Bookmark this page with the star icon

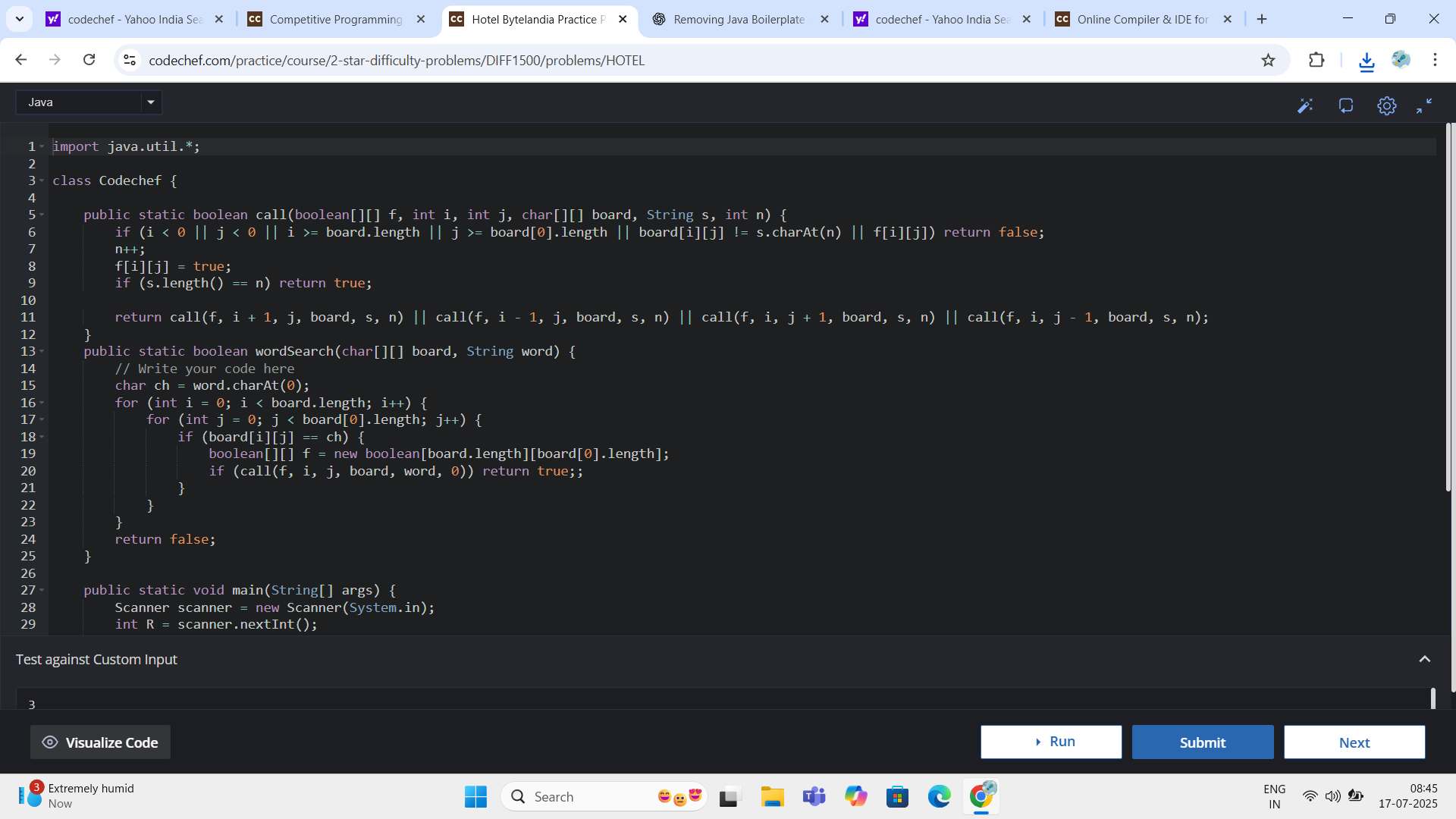click(1268, 60)
